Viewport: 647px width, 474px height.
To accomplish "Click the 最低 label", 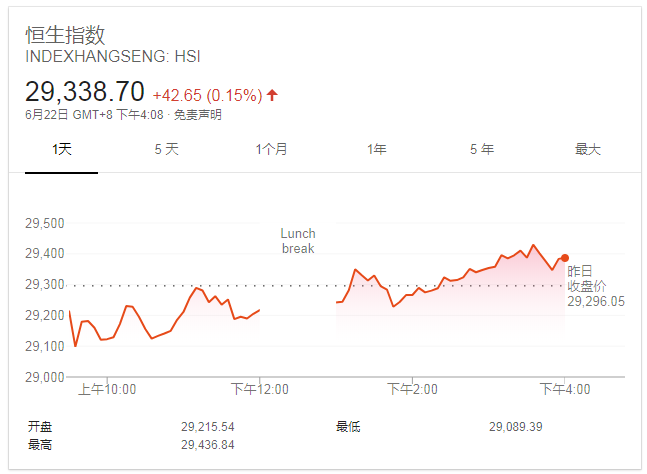I will 348,427.
